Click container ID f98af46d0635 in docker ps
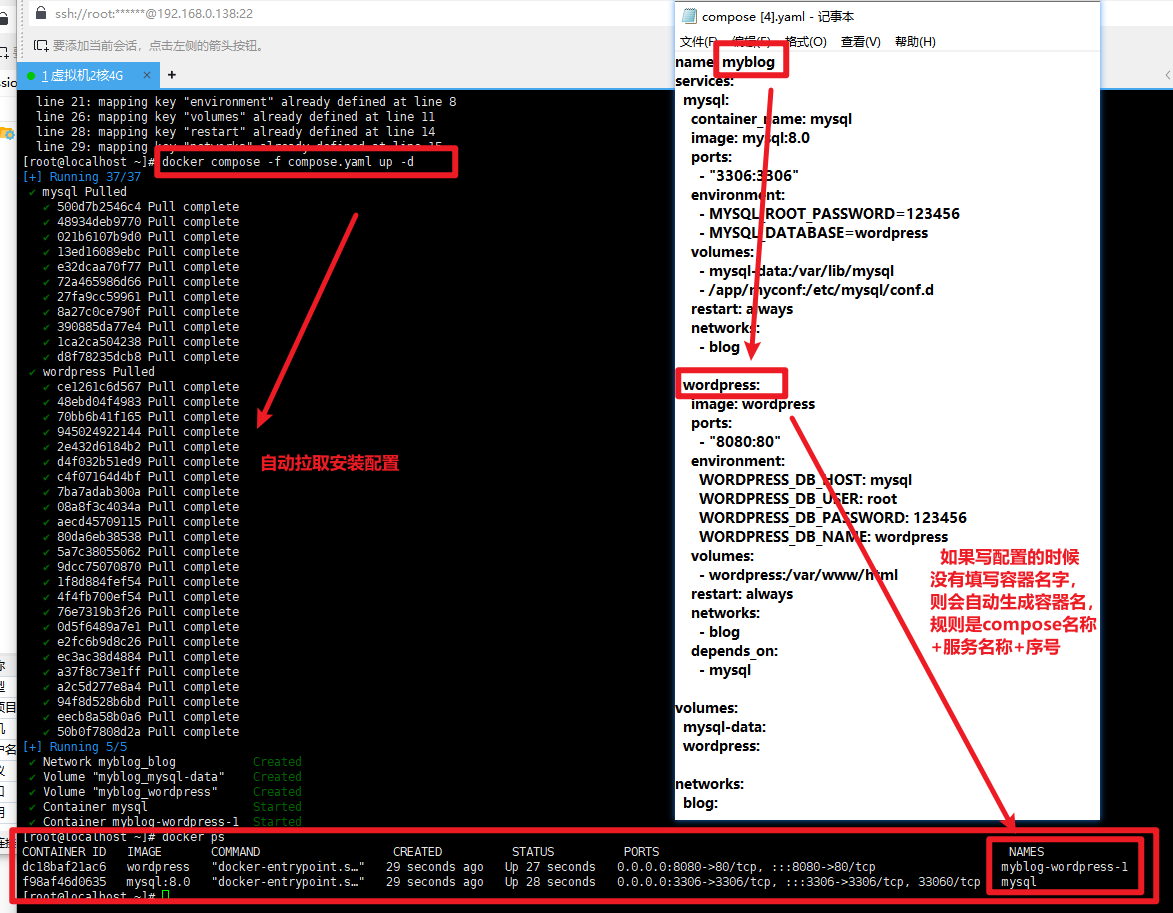1173x913 pixels. [x=64, y=882]
